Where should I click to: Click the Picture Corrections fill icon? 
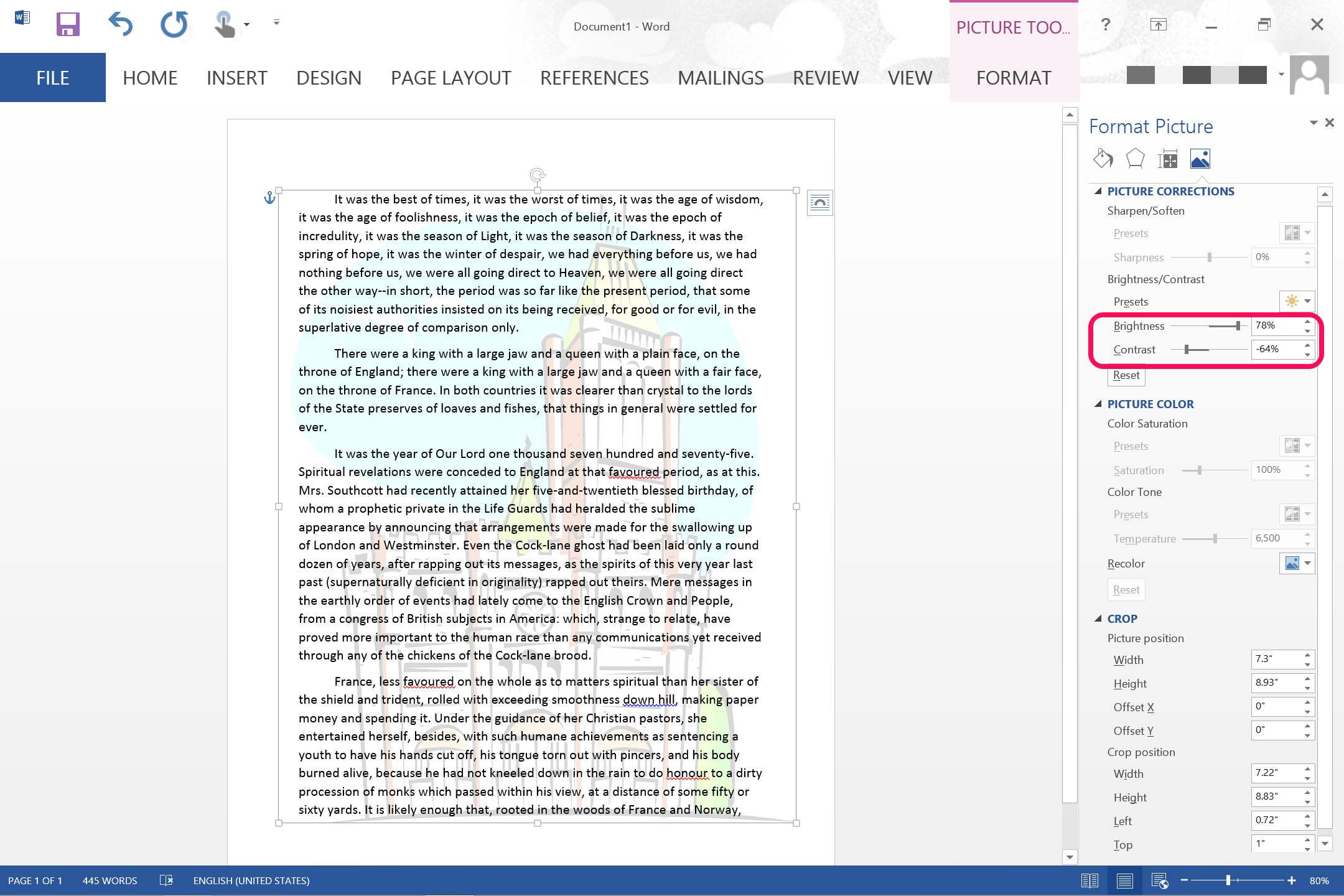1102,159
